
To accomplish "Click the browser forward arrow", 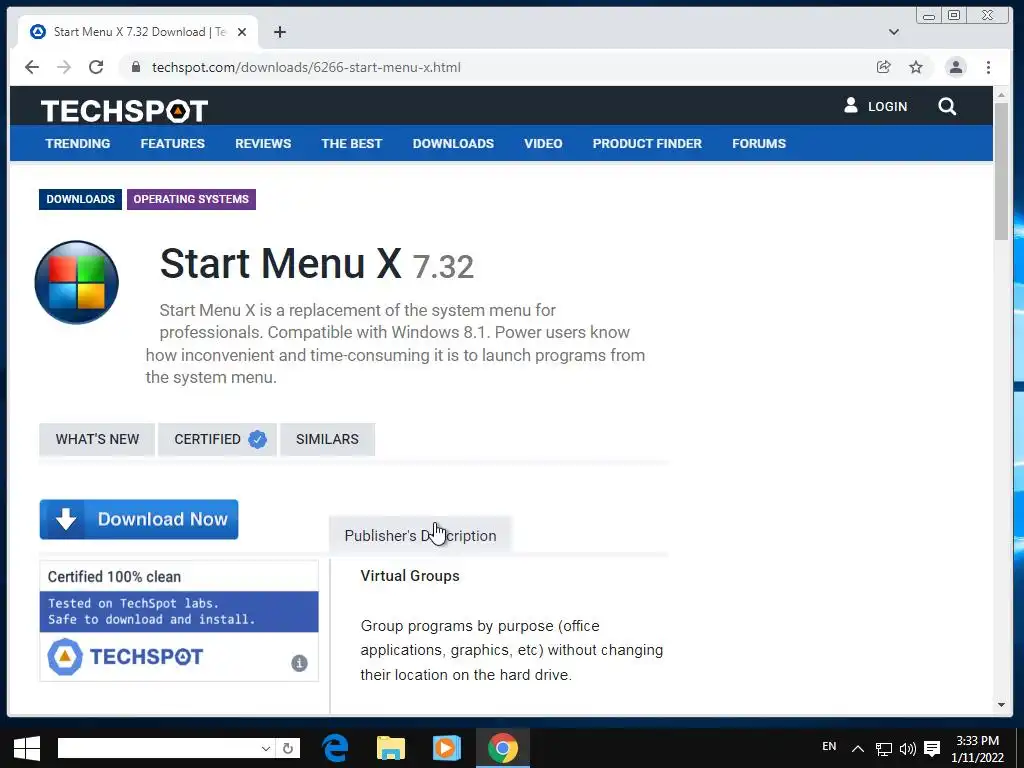I will pos(64,67).
